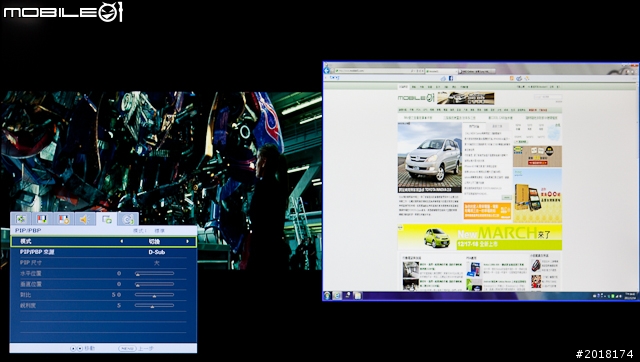Click the File Explorer folder taskbar icon
The width and height of the screenshot is (640, 362).
tap(357, 295)
